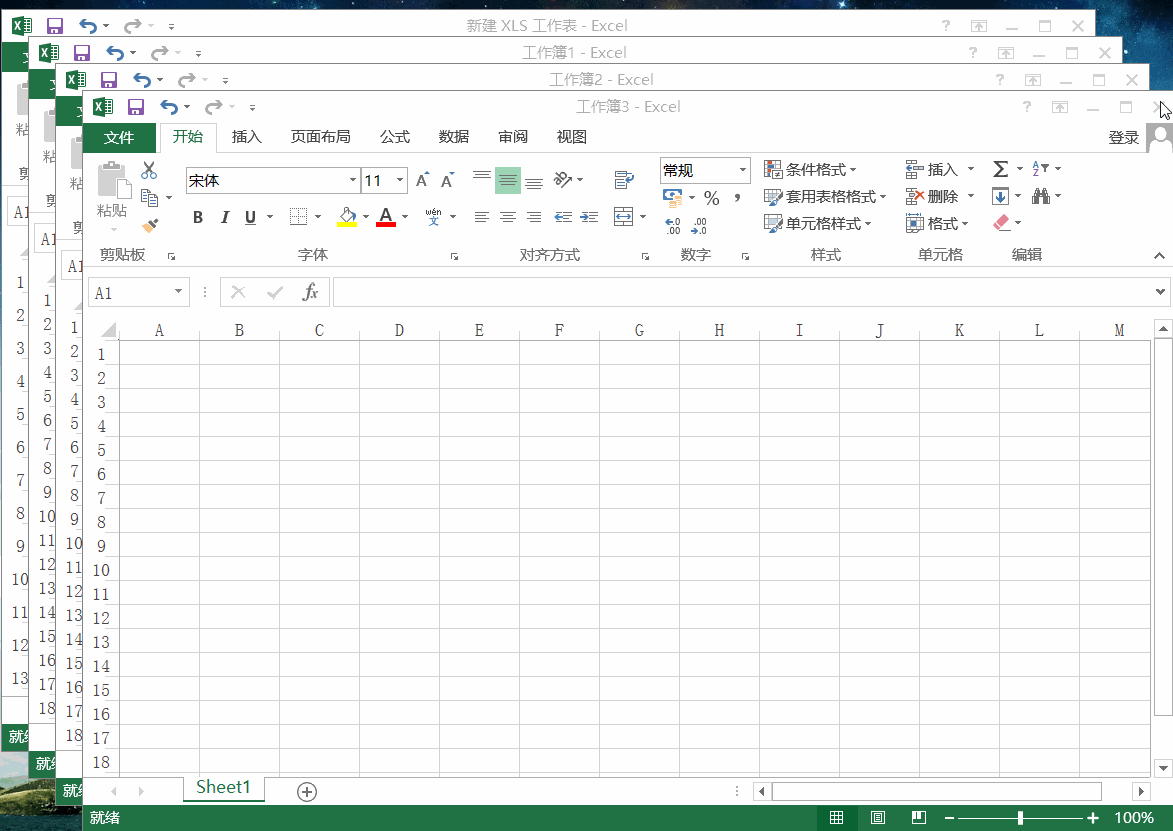
Task: Switch to the 数据 Data tab
Action: [453, 137]
